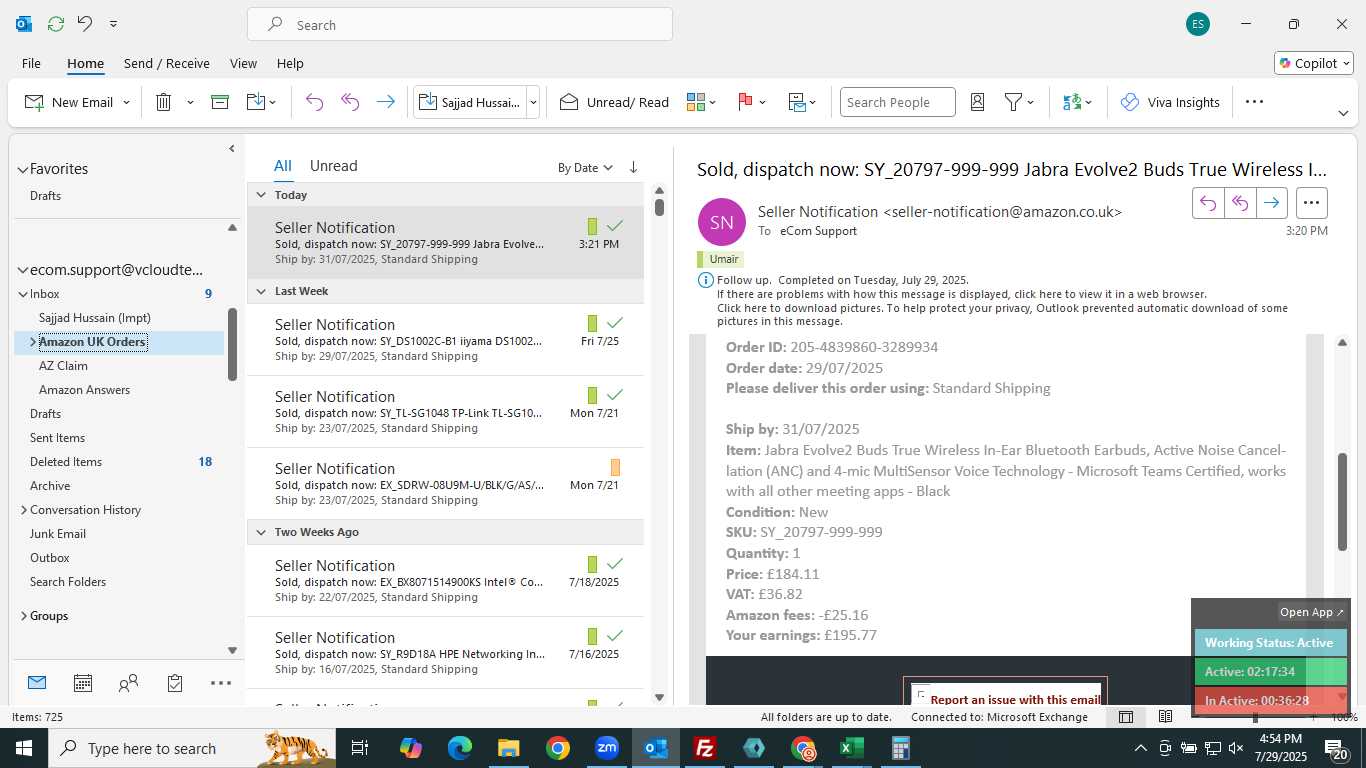Screen dimensions: 1366x768
Task: Click the ribbon more commands ellipsis
Action: pyautogui.click(x=1254, y=101)
